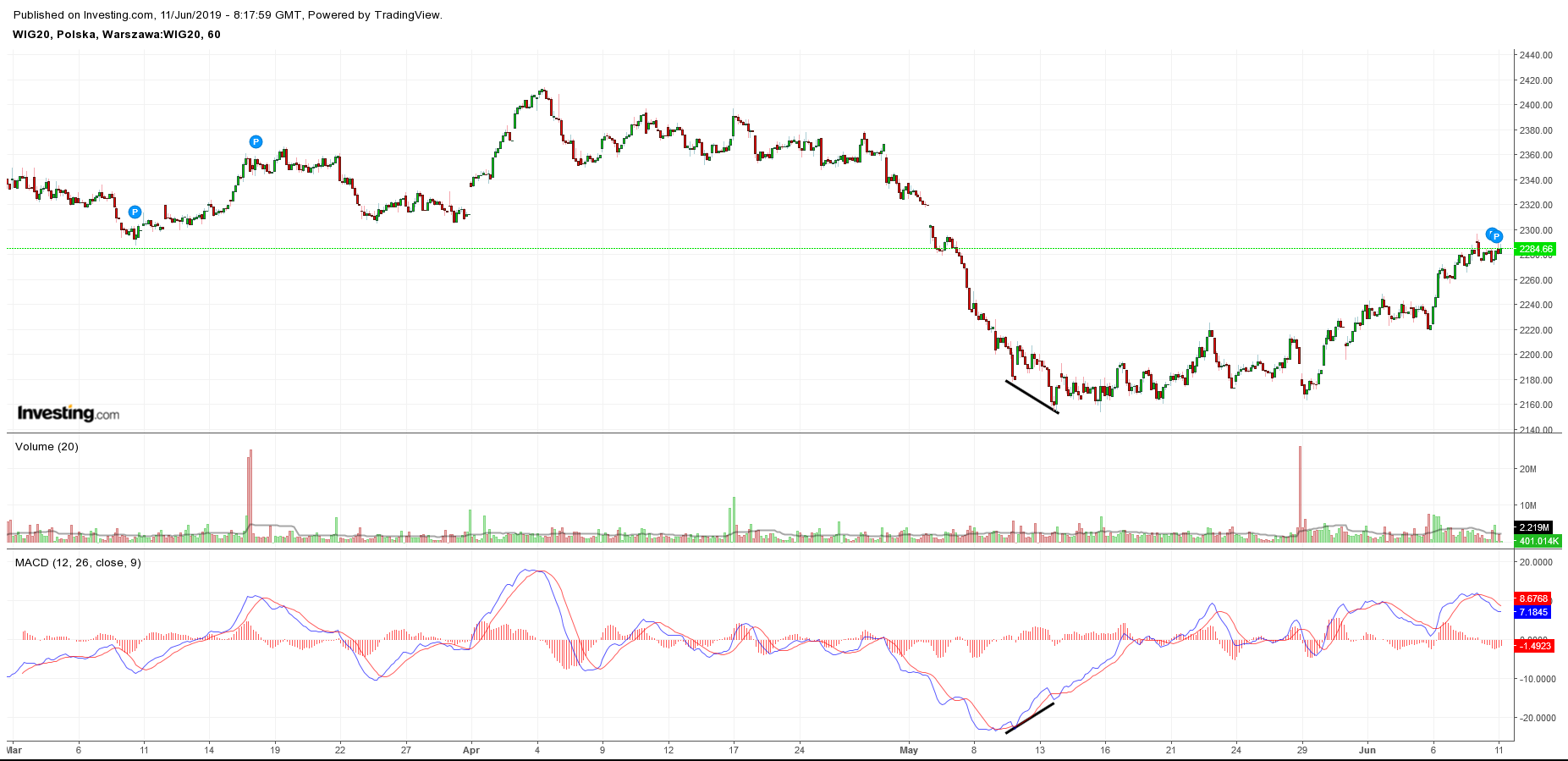Click the '27' date label on the time axis

(x=406, y=750)
